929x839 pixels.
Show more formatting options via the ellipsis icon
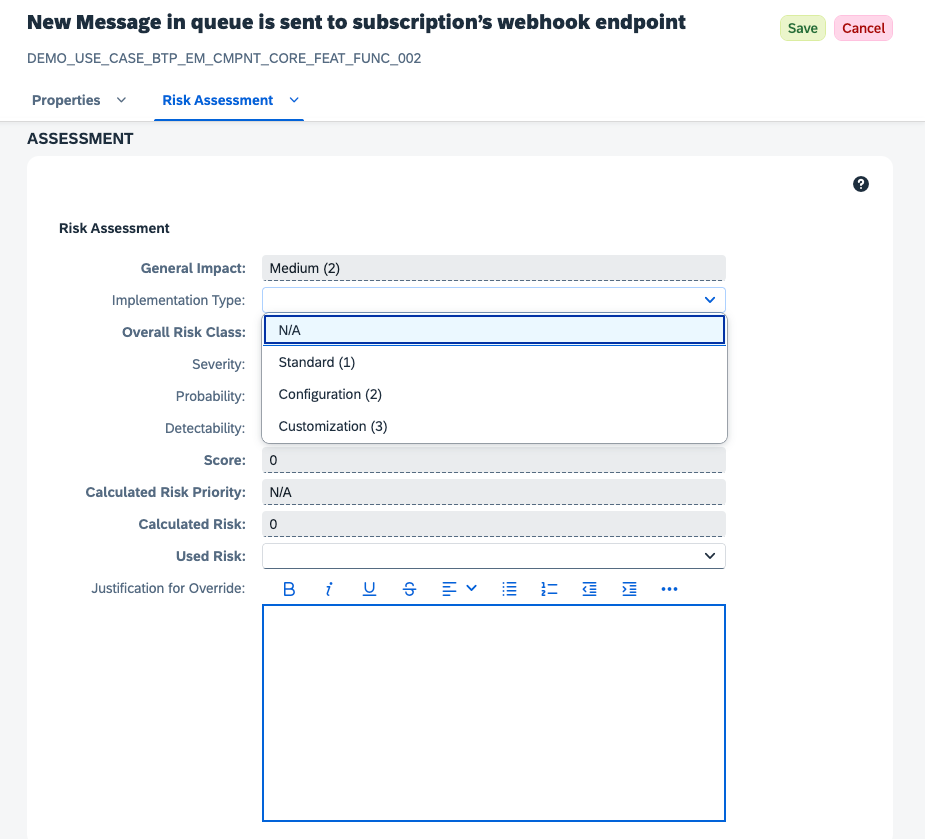click(669, 589)
